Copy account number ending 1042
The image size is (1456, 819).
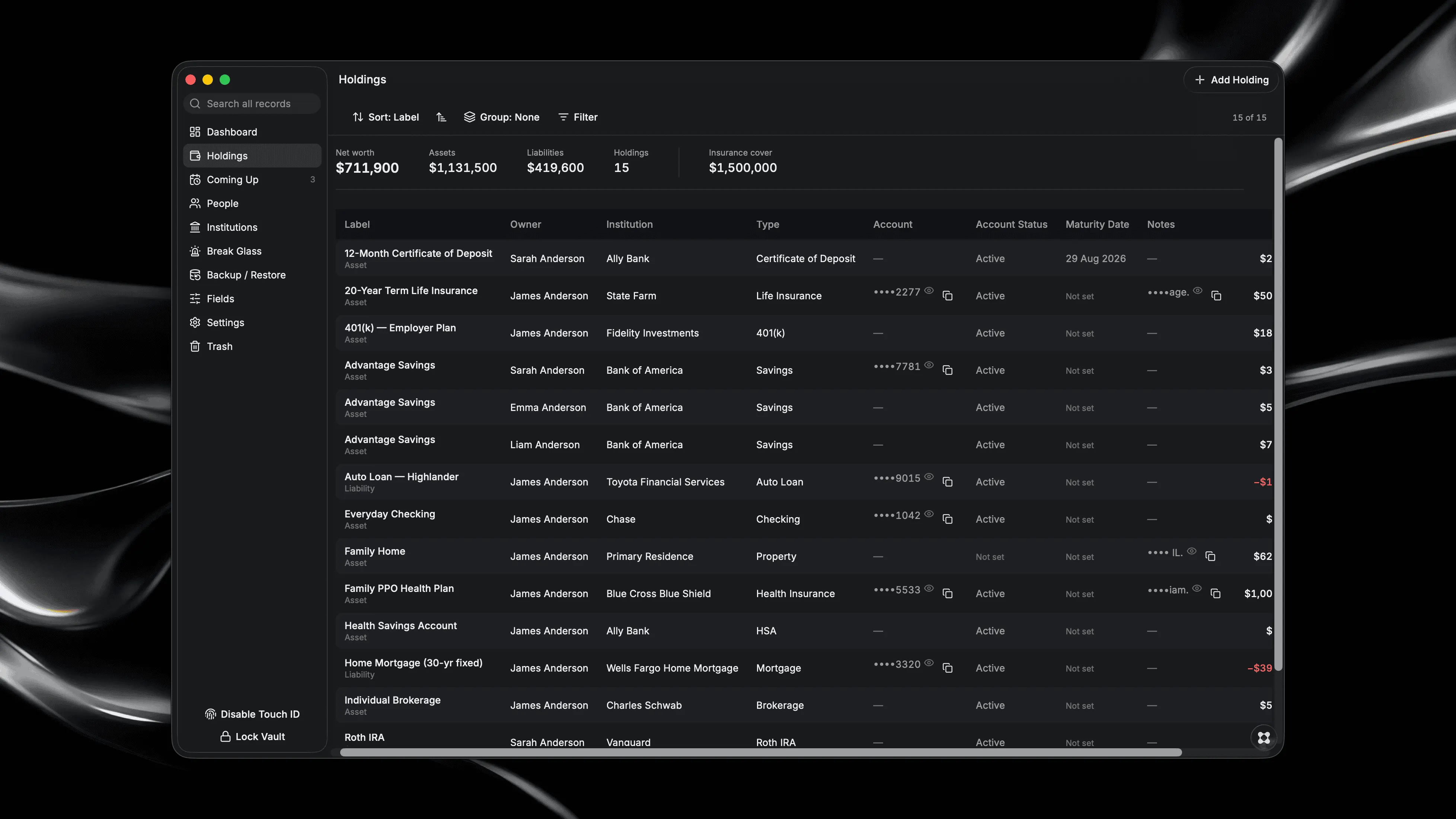(948, 519)
